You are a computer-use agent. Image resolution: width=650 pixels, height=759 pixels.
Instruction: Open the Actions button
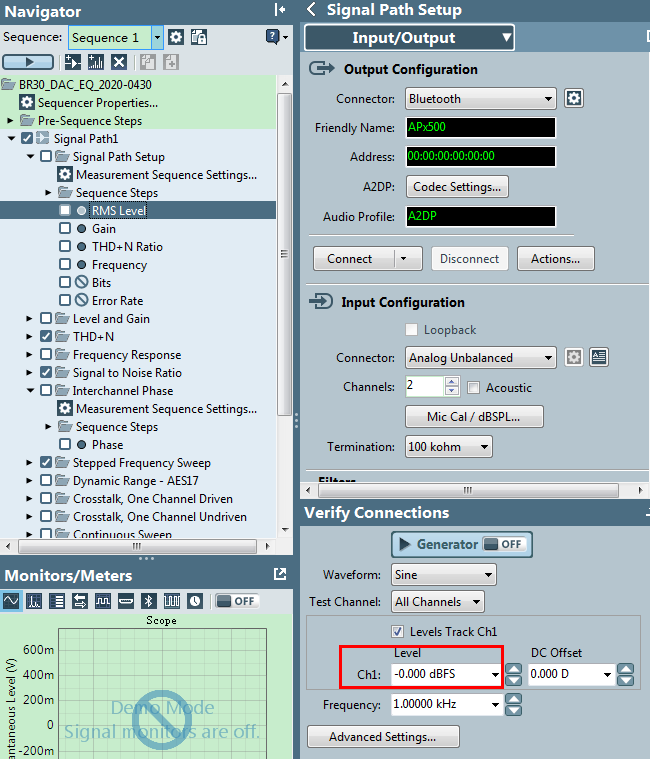coord(556,258)
